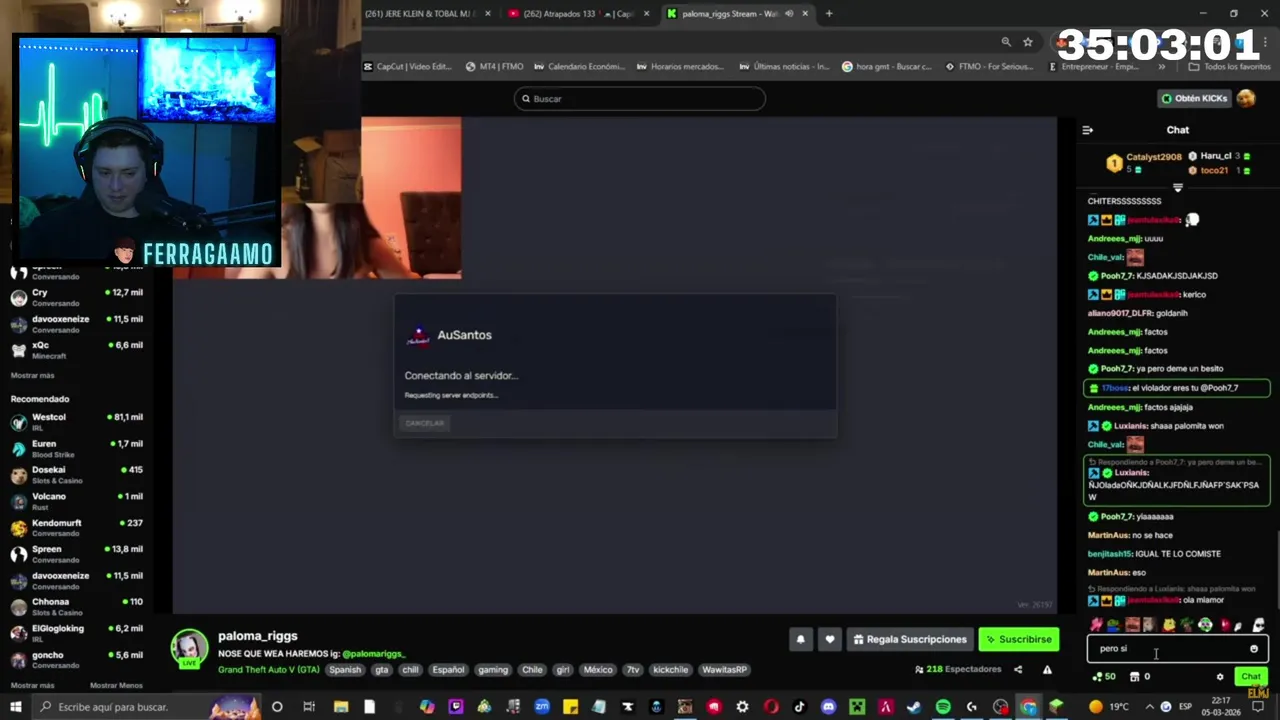The height and width of the screenshot is (720, 1280).
Task: Click the WawitasRP tag
Action: (x=724, y=670)
